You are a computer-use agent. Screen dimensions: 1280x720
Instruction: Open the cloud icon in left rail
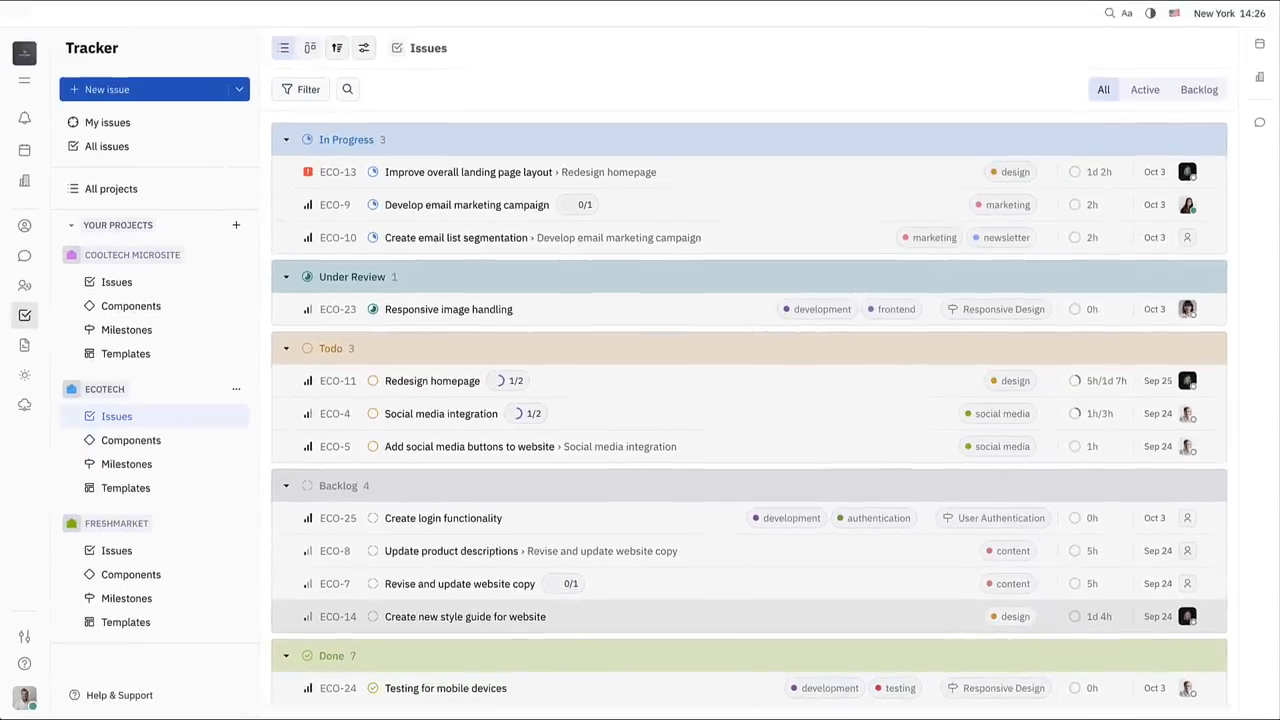pyautogui.click(x=25, y=405)
